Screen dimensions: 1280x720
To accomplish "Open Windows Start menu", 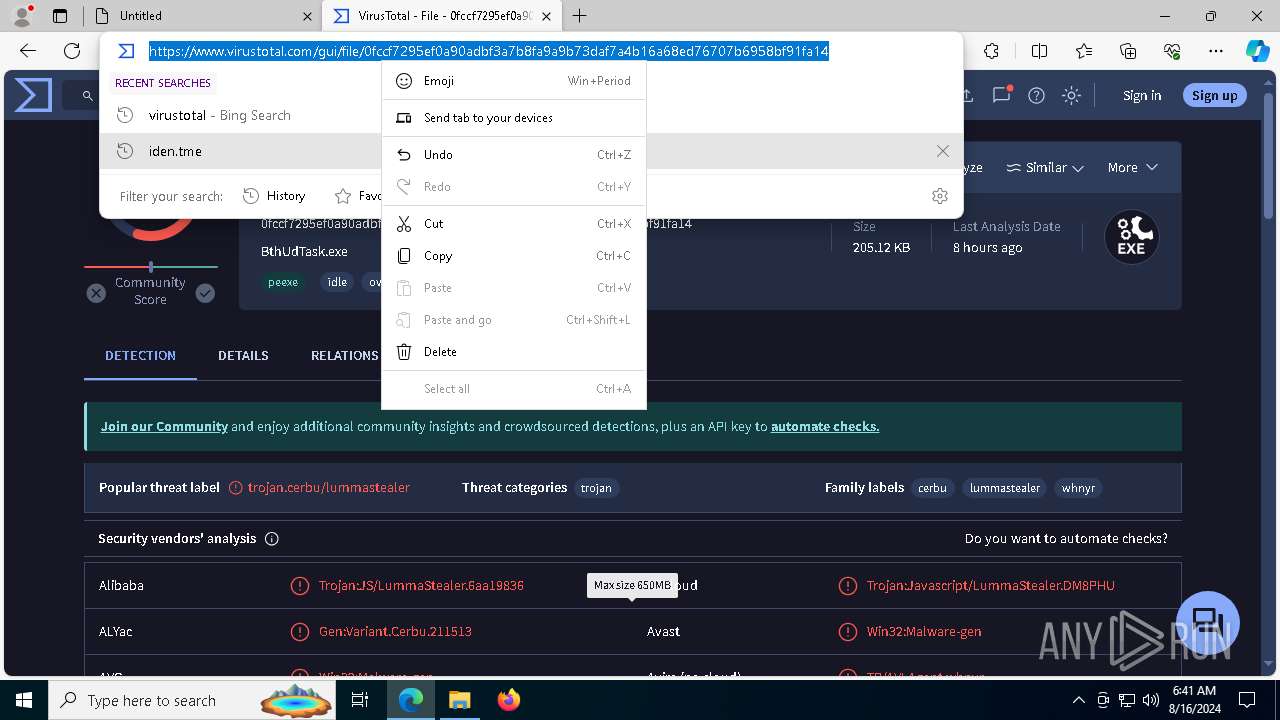I will [x=23, y=700].
